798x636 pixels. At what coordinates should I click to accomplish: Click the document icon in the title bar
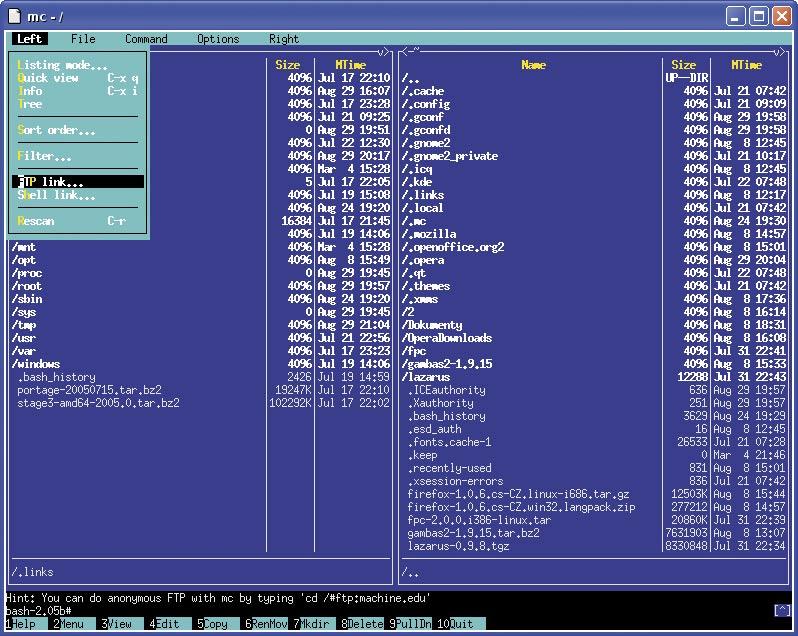coord(14,16)
